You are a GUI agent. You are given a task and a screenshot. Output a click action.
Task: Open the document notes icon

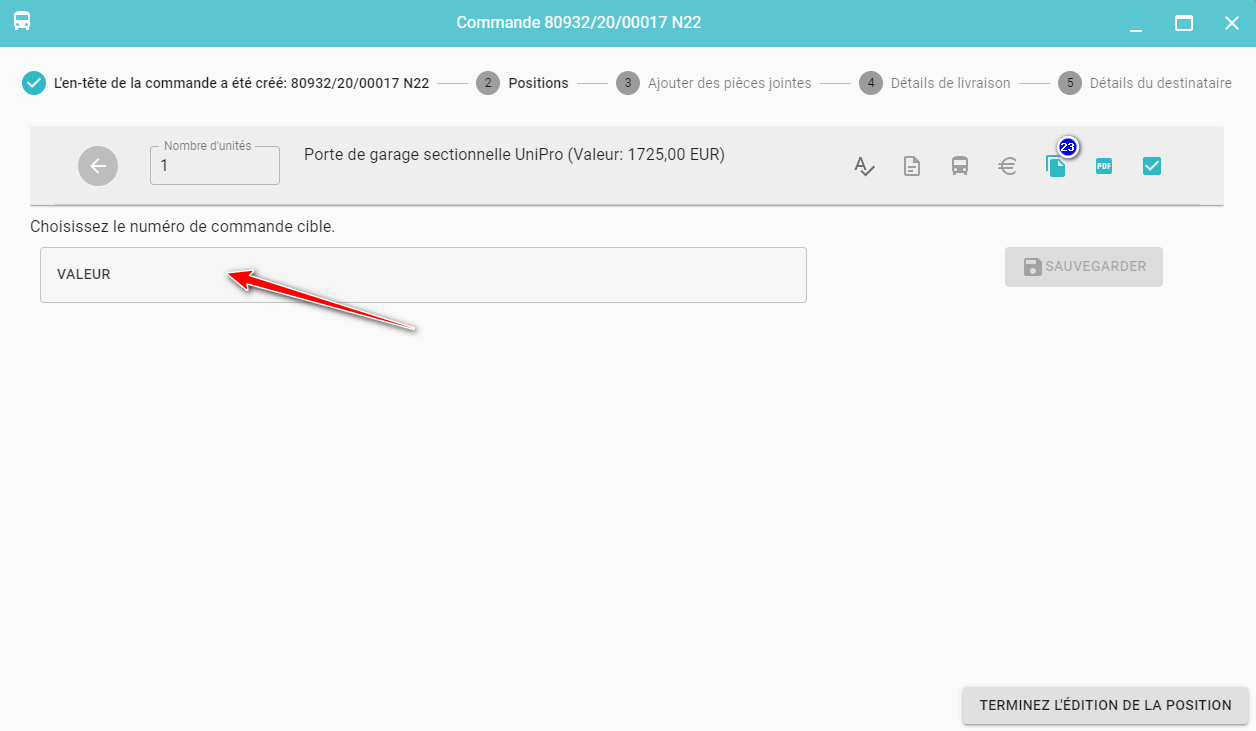(x=912, y=166)
